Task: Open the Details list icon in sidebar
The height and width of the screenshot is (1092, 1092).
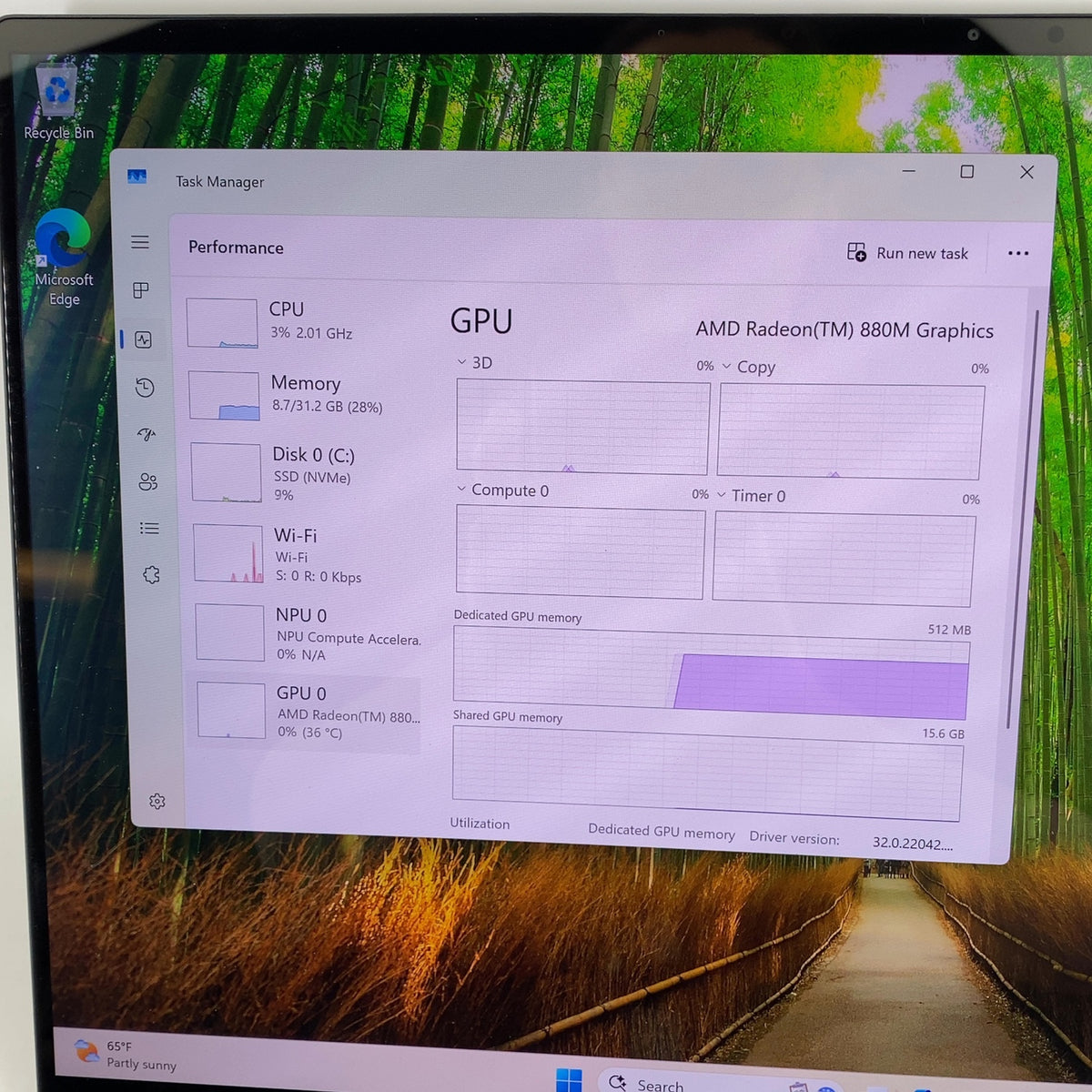Action: (x=149, y=528)
